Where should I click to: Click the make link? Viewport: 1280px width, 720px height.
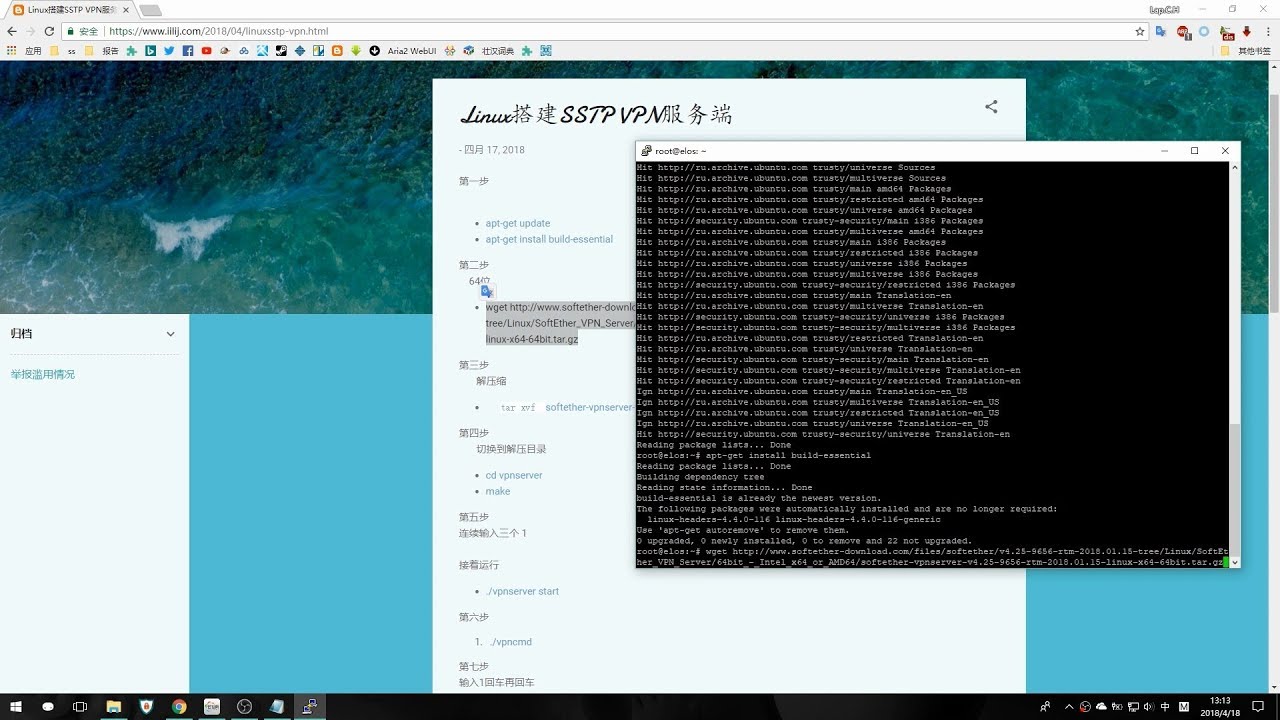pyautogui.click(x=498, y=491)
